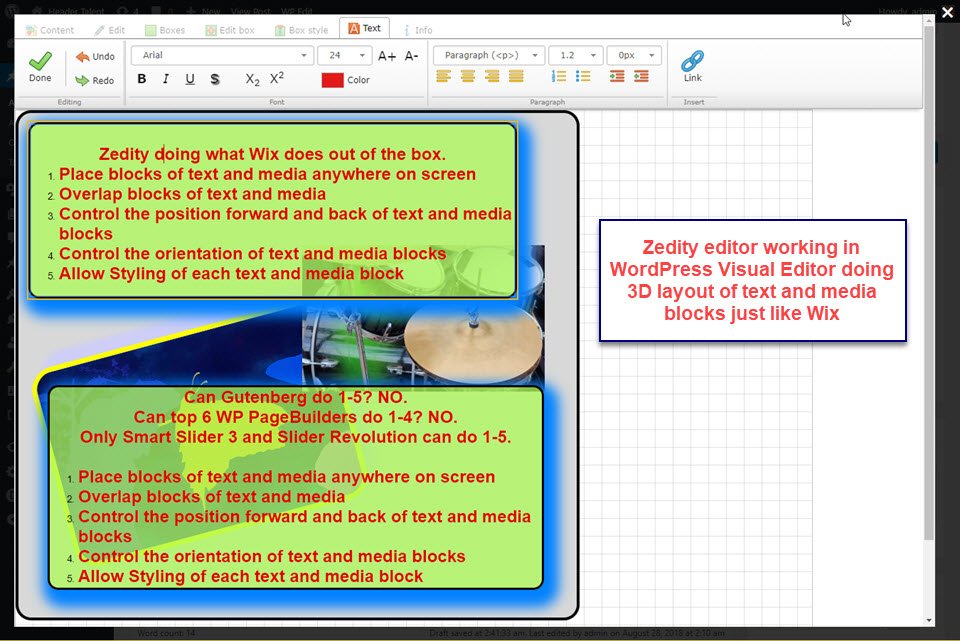Image resolution: width=960 pixels, height=641 pixels.
Task: Click 'Only Smart Slider 3' text line
Action: (x=296, y=437)
